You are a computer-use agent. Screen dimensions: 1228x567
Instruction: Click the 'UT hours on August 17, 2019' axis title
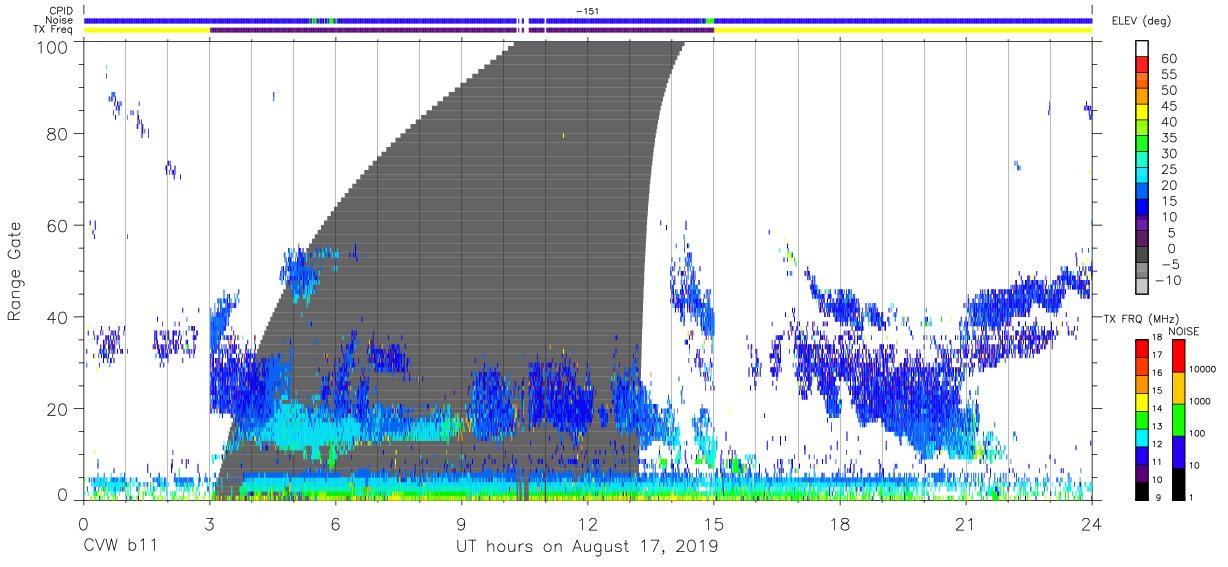[x=587, y=546]
